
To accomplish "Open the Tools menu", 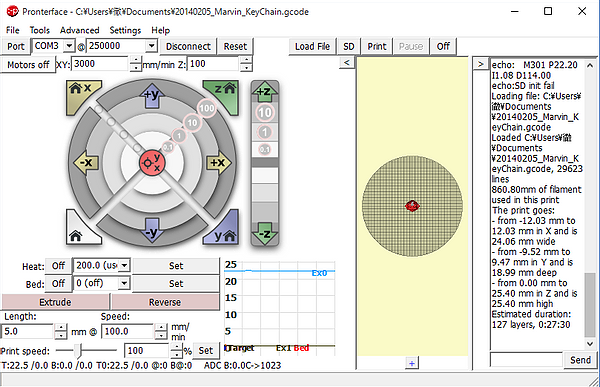I will click(40, 30).
